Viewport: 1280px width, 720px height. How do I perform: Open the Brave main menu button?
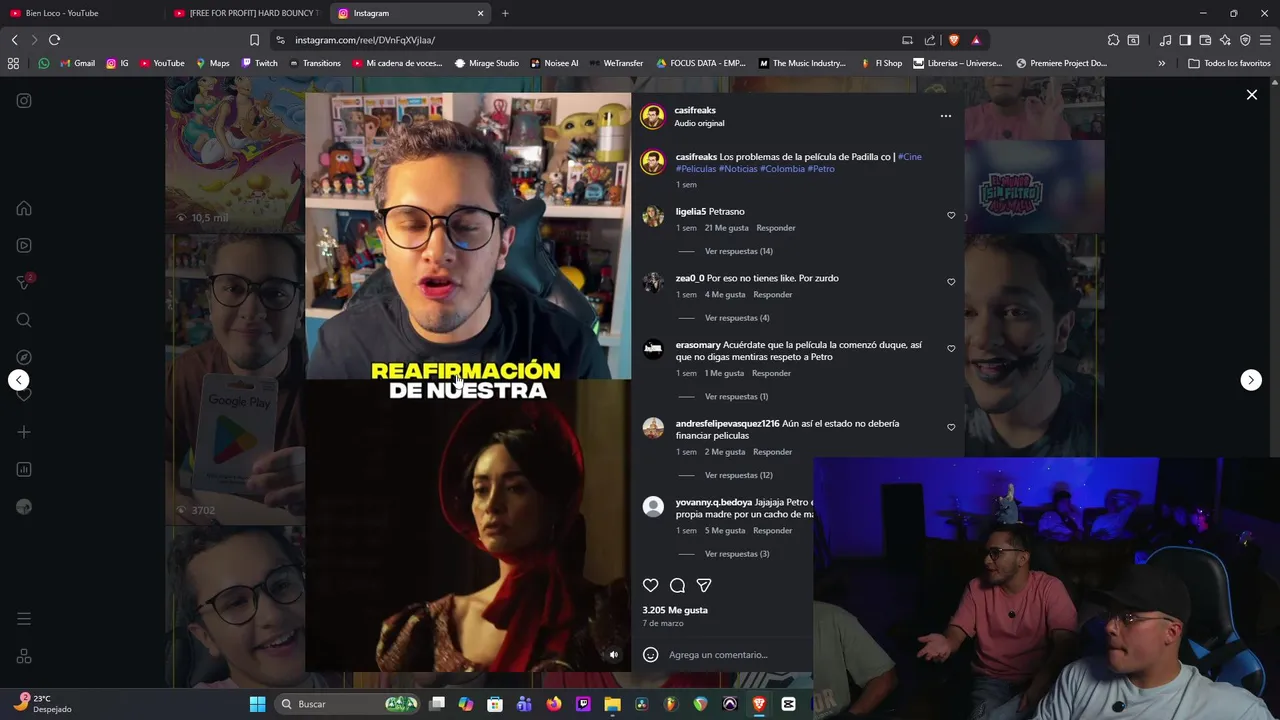1265,40
